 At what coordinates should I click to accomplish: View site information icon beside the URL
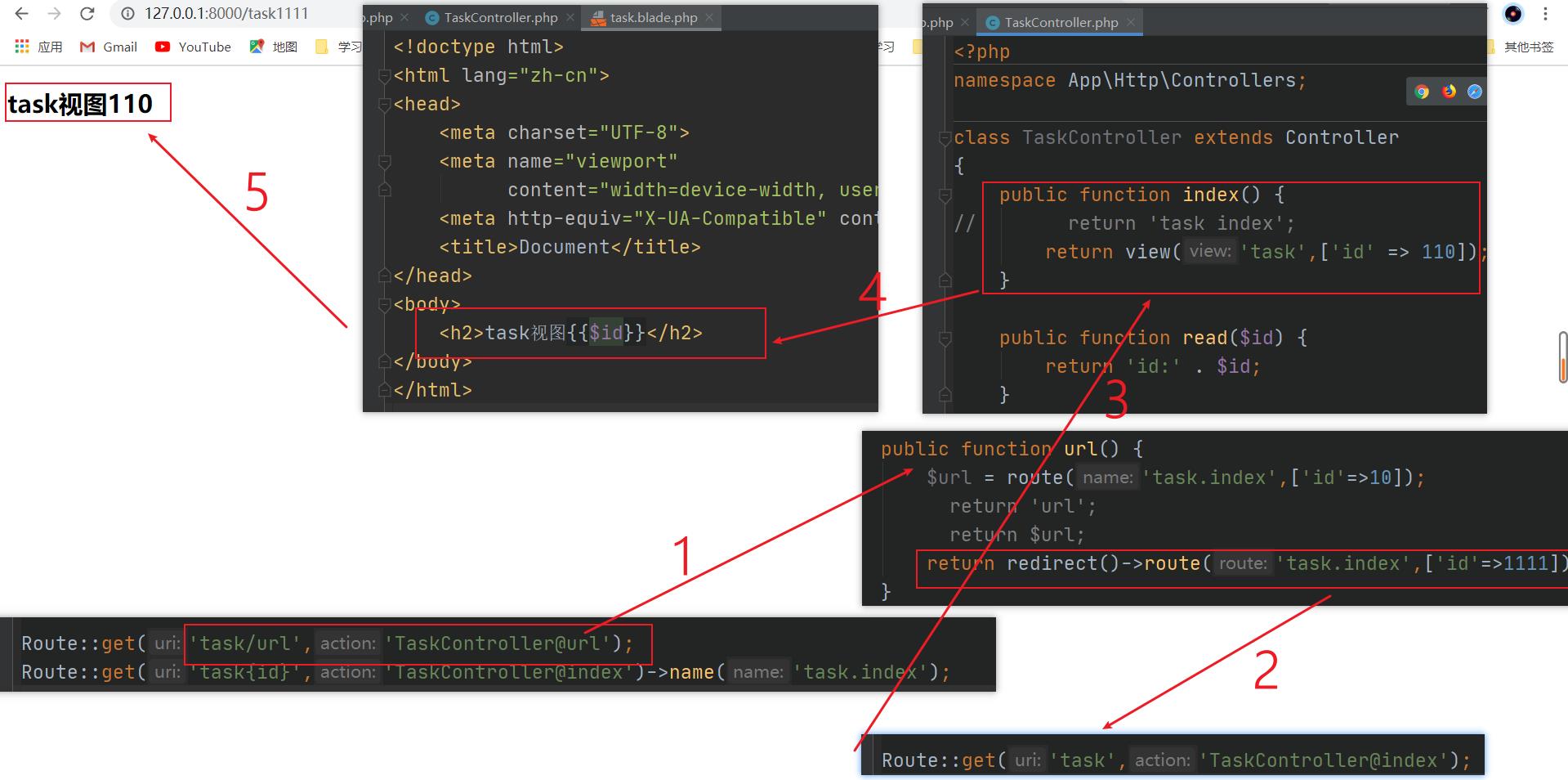click(x=127, y=14)
